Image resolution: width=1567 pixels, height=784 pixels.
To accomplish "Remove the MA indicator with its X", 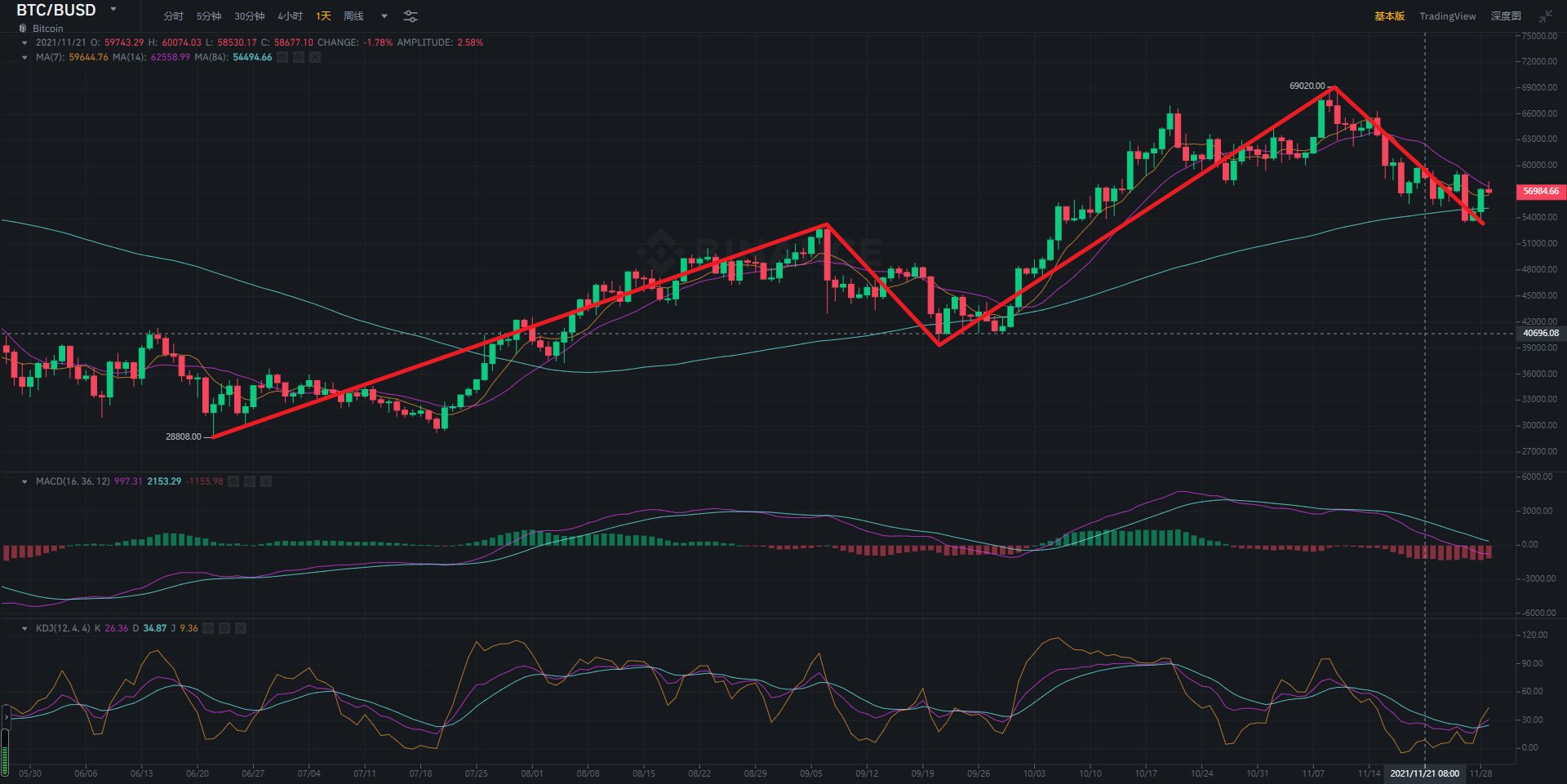I will click(x=315, y=57).
